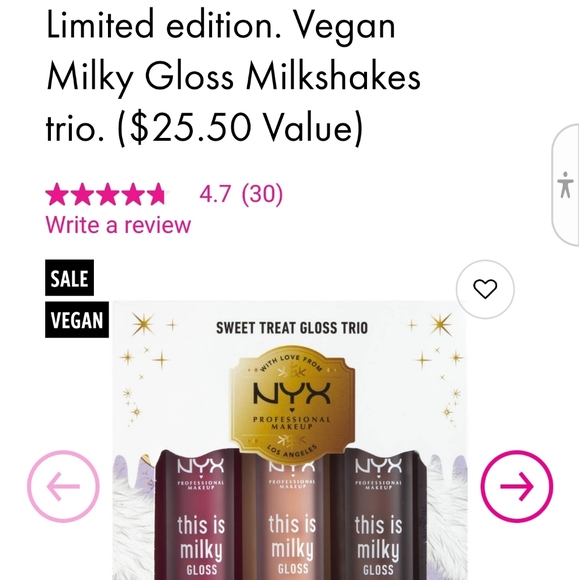This screenshot has width=579, height=580.
Task: Click the Limited edition. Vegan text line
Action: [221, 26]
